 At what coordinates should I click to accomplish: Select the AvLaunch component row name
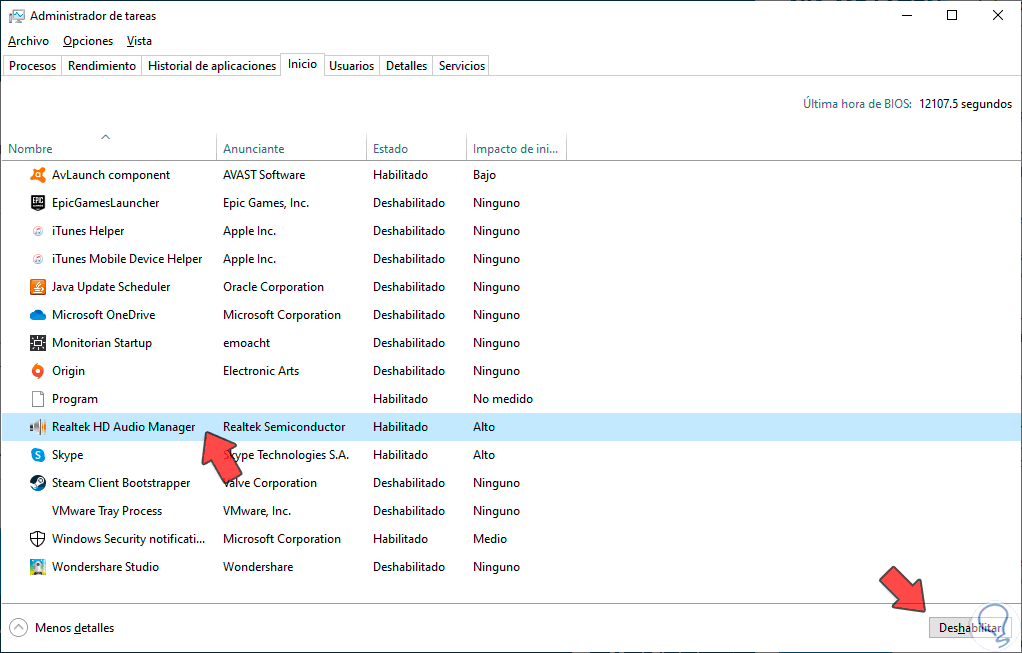click(111, 175)
